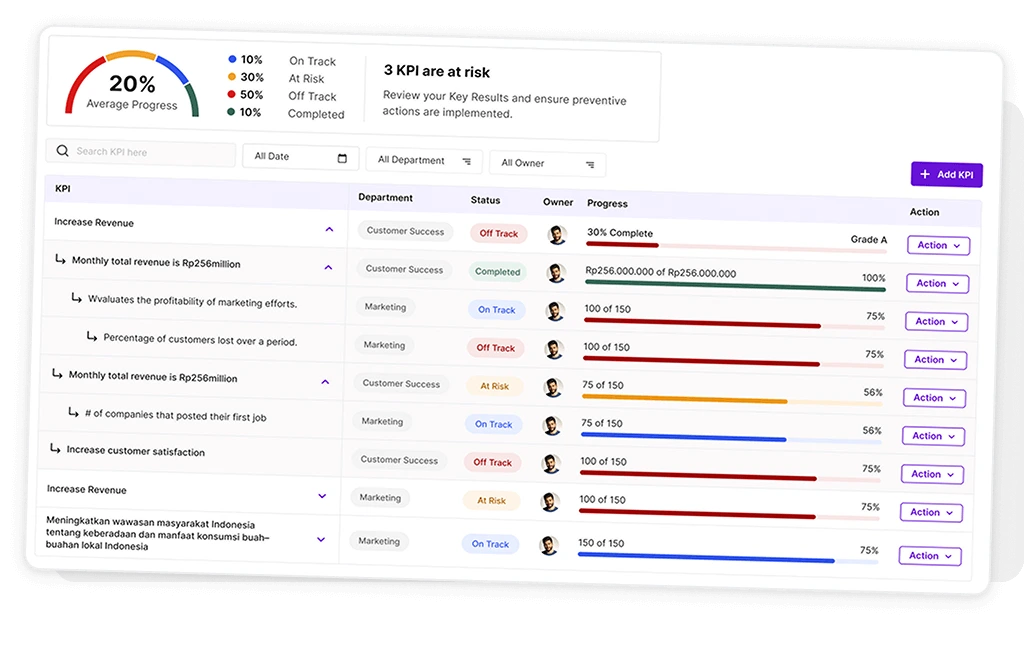
Task: Click filter icon in All Owner
Action: point(589,164)
